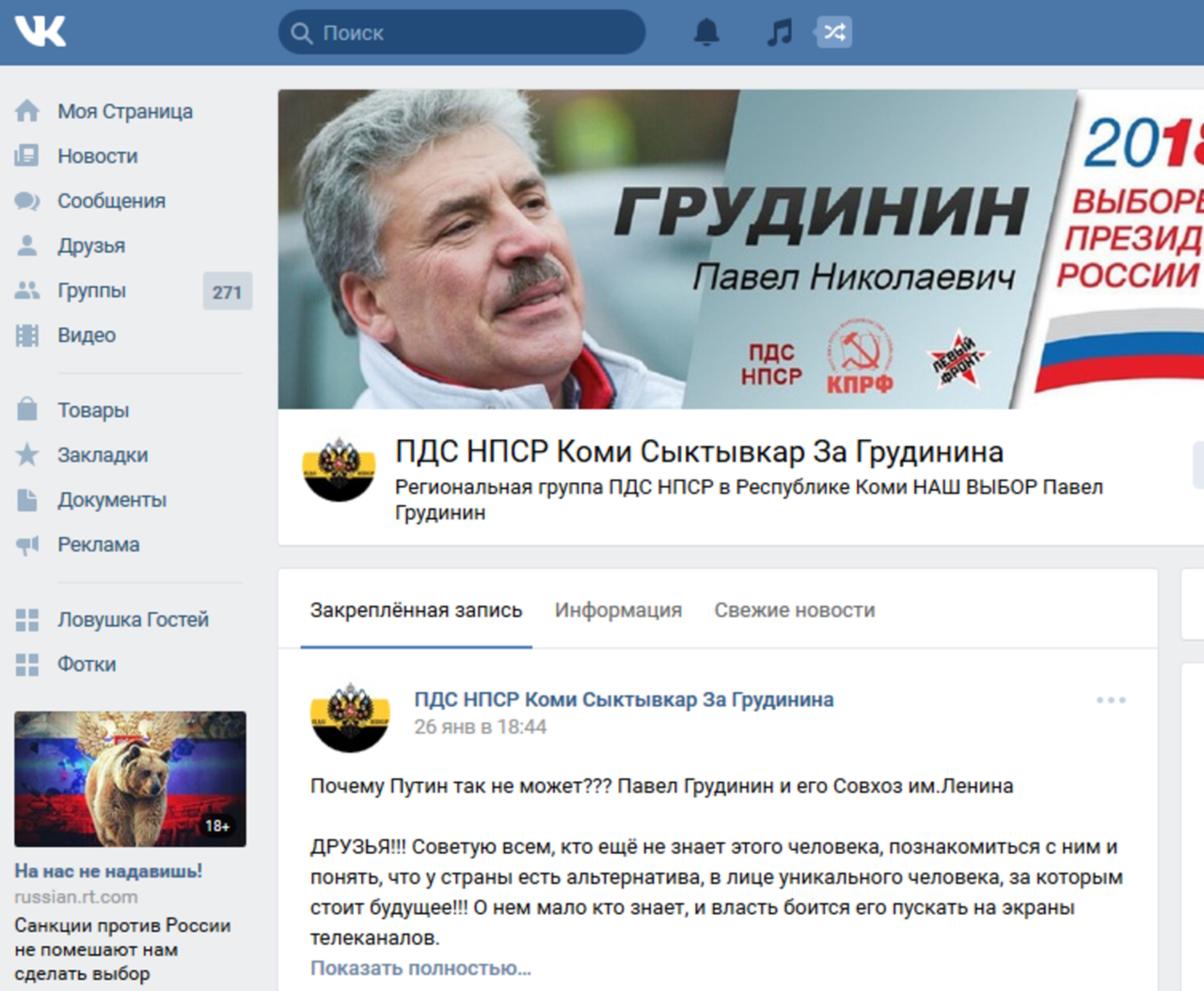Open Сообщения chat bubble icon
This screenshot has height=991, width=1204.
[27, 200]
